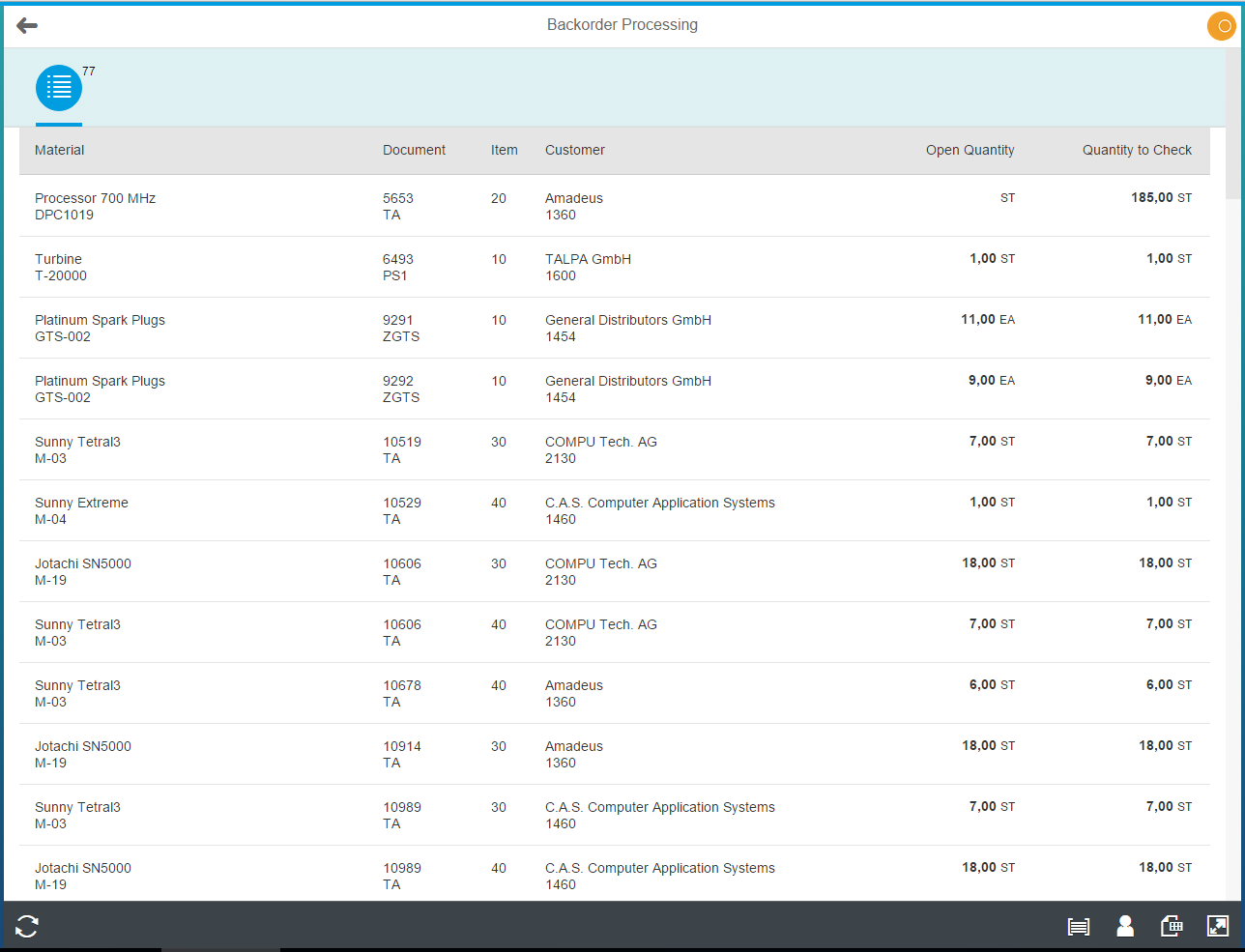
Task: Open the customer person icon in footer
Action: coord(1125,926)
